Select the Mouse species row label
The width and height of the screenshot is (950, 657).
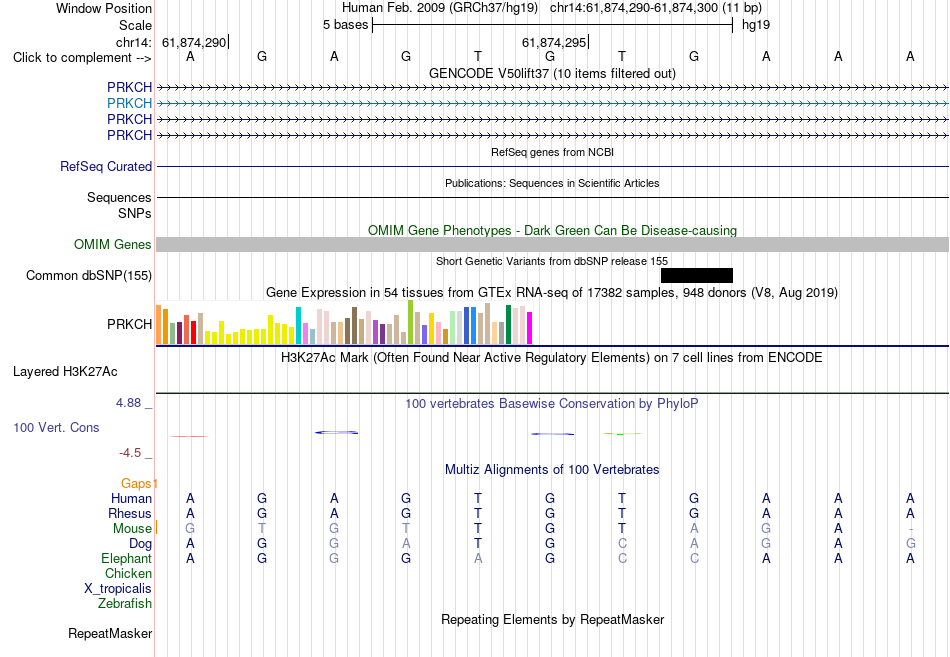point(132,529)
